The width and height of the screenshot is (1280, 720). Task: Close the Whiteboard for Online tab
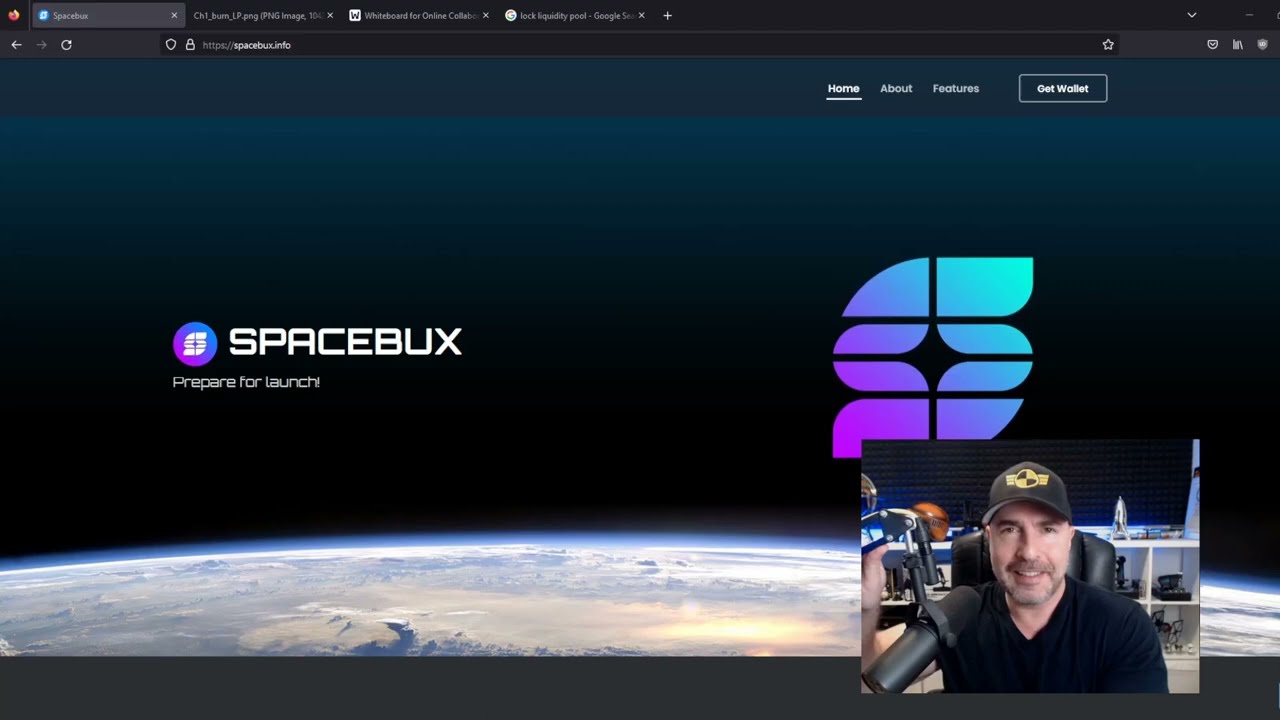486,16
